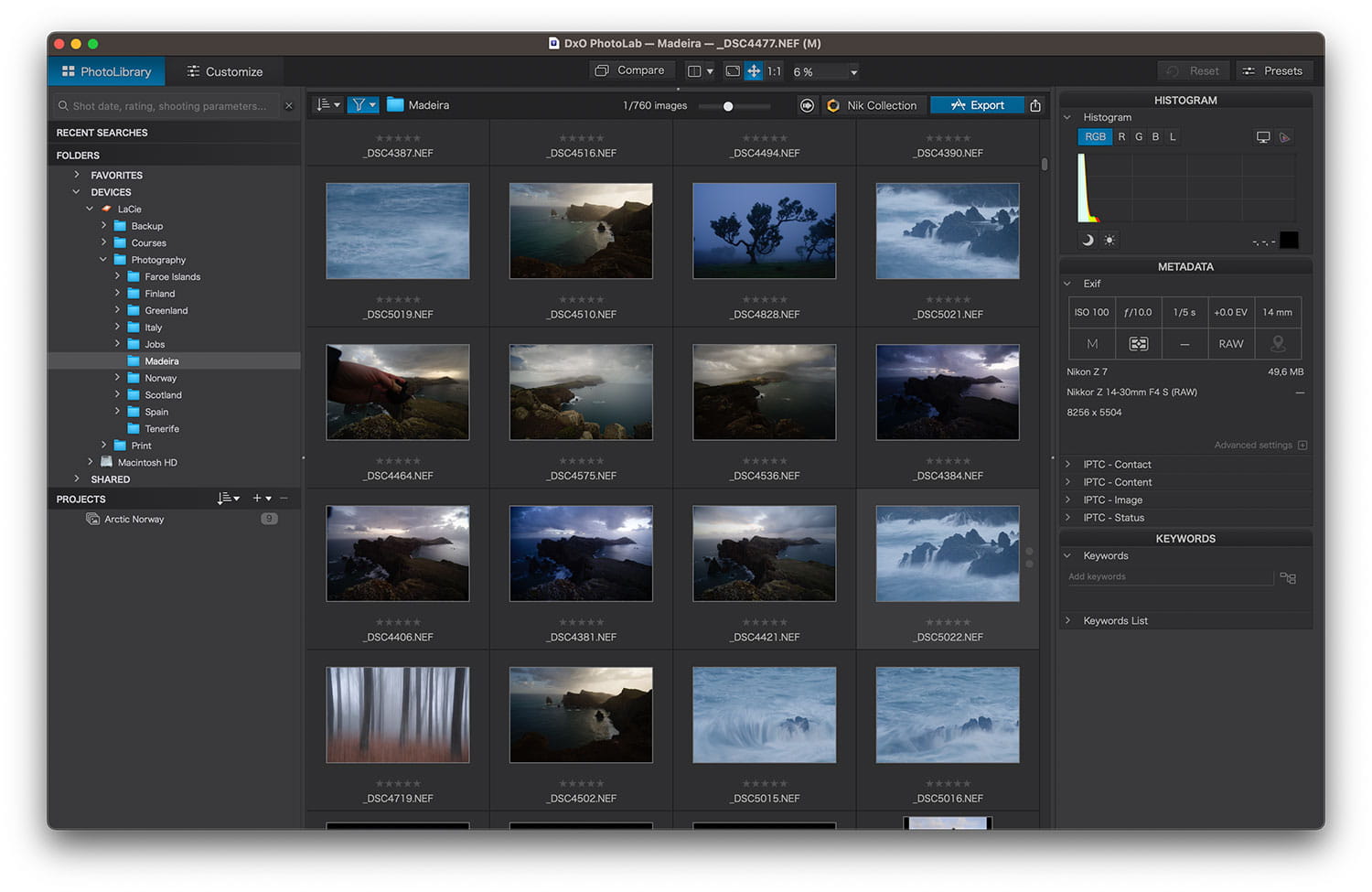The image size is (1372, 892).
Task: Toggle highlight clipping sun icon
Action: tap(1109, 240)
